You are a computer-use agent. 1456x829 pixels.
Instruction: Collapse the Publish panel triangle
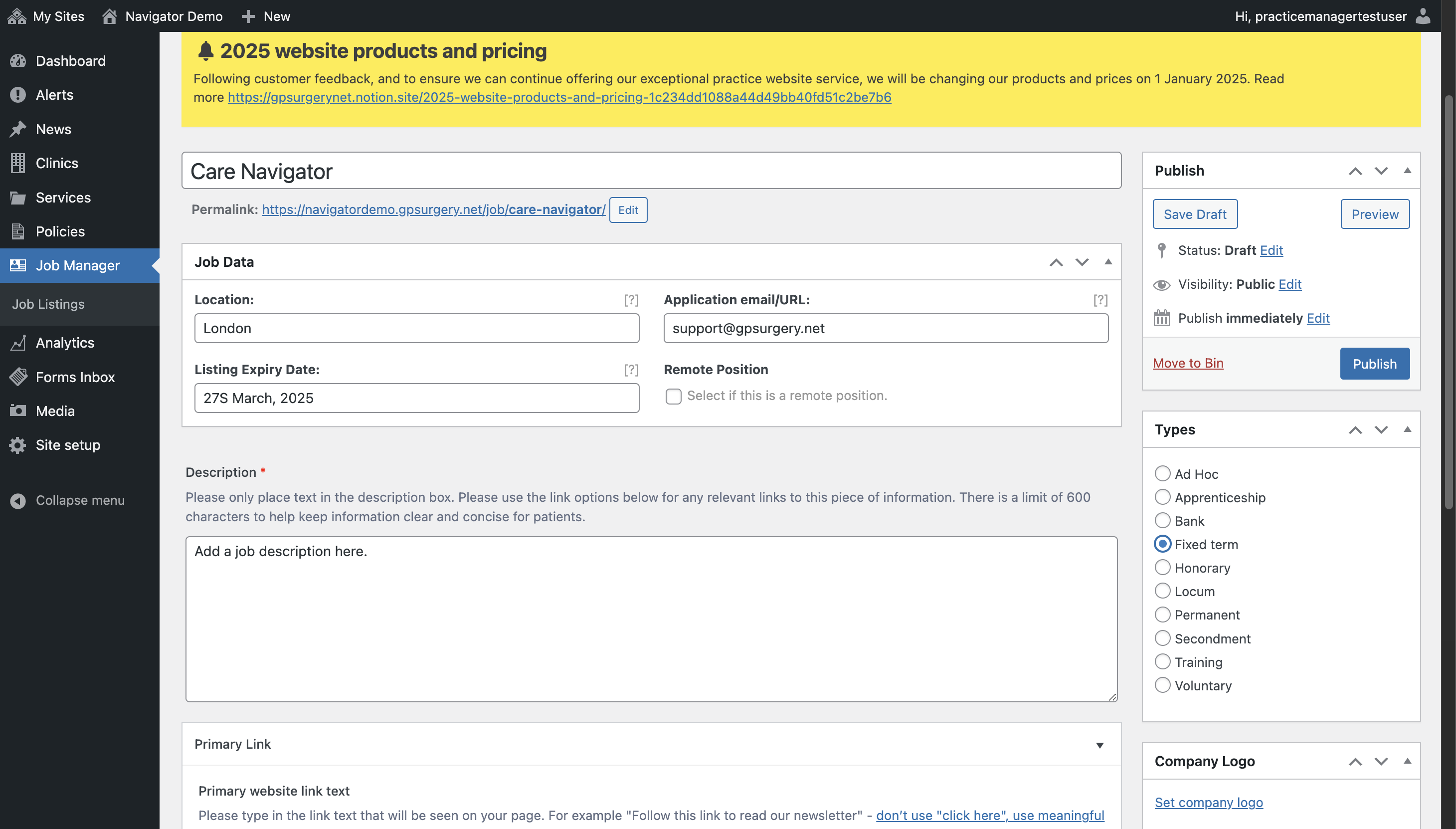(x=1408, y=170)
